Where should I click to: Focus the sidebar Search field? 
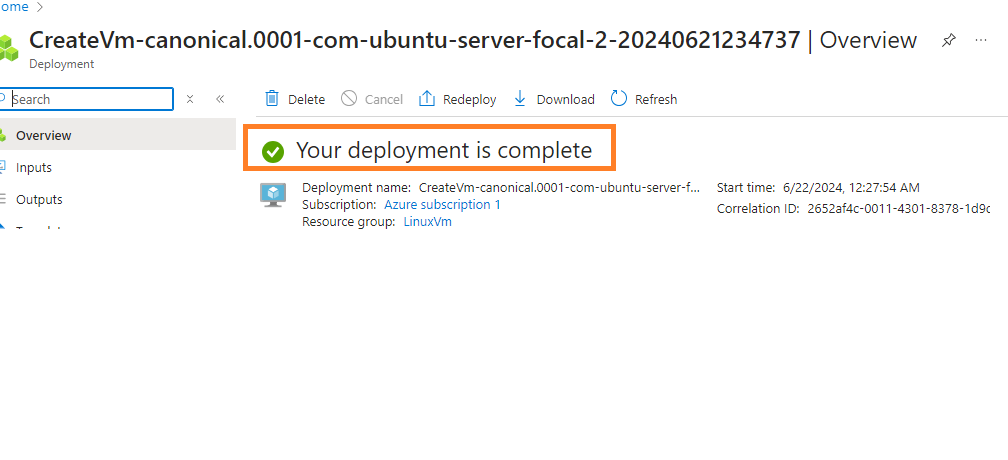(x=90, y=99)
